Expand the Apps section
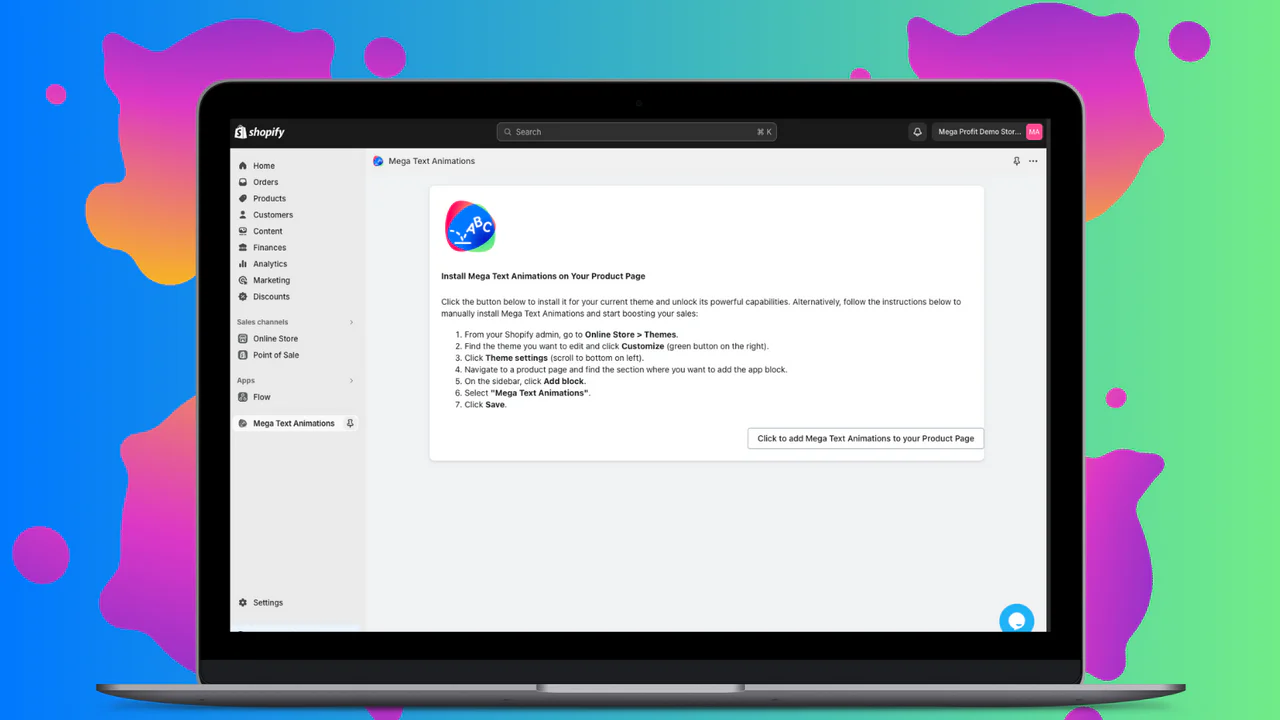 (351, 381)
